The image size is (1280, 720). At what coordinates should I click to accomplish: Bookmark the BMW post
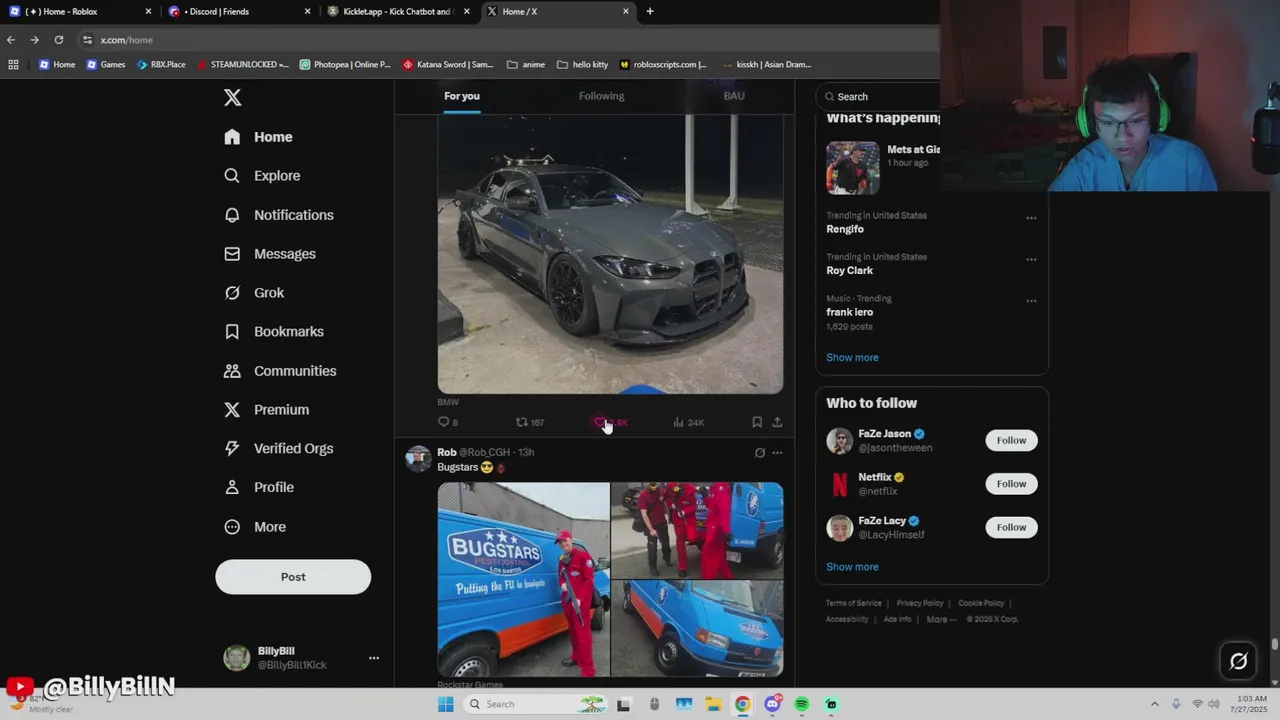pyautogui.click(x=757, y=422)
